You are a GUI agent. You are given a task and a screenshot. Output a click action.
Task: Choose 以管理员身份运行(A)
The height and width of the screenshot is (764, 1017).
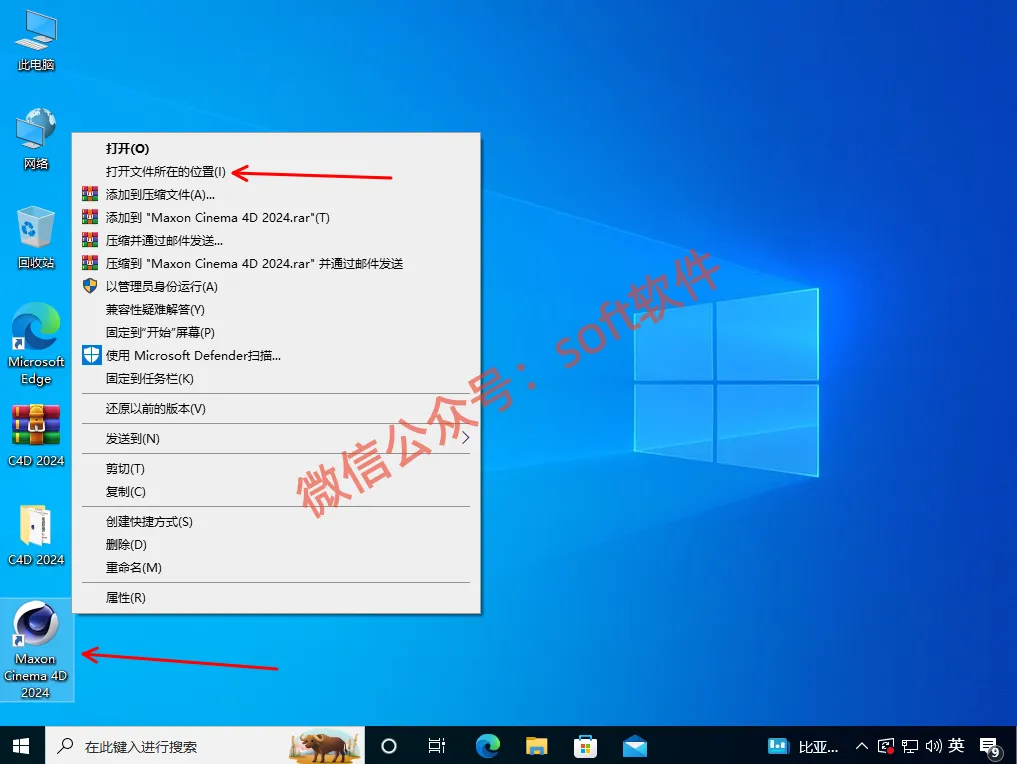[x=276, y=287]
